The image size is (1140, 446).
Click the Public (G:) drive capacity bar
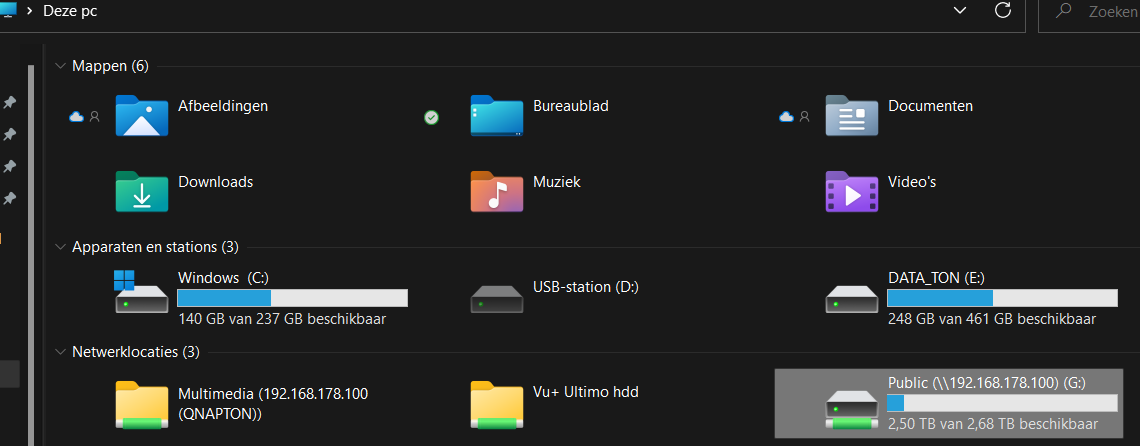(1002, 403)
